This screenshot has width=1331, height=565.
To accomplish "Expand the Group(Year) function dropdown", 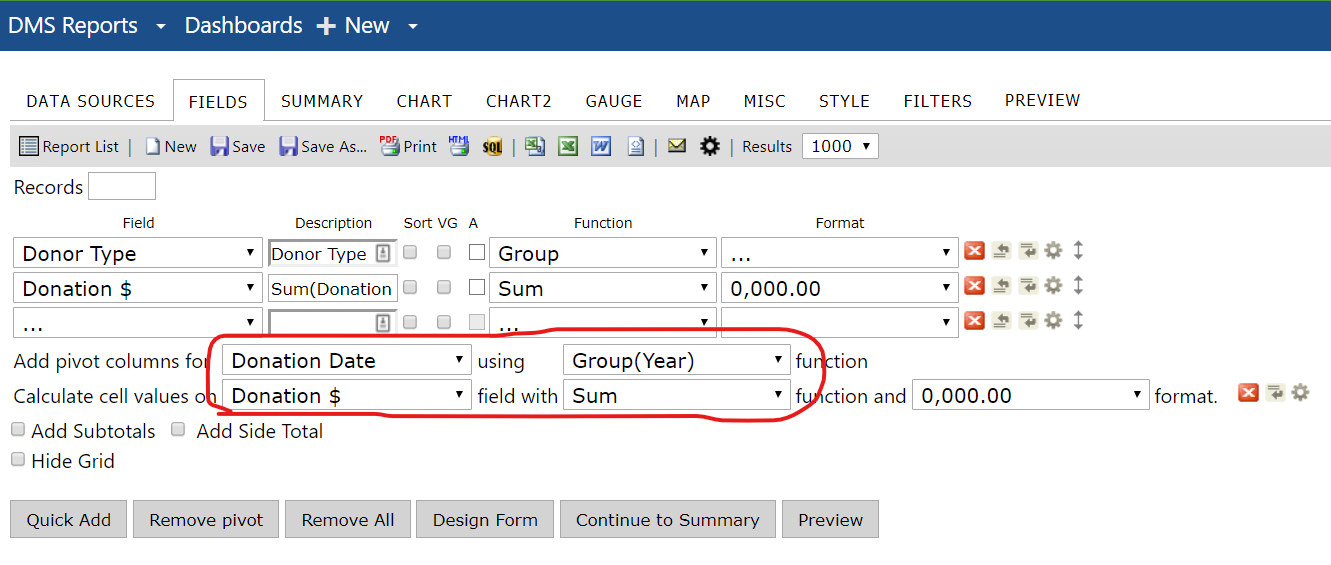I will coord(677,361).
